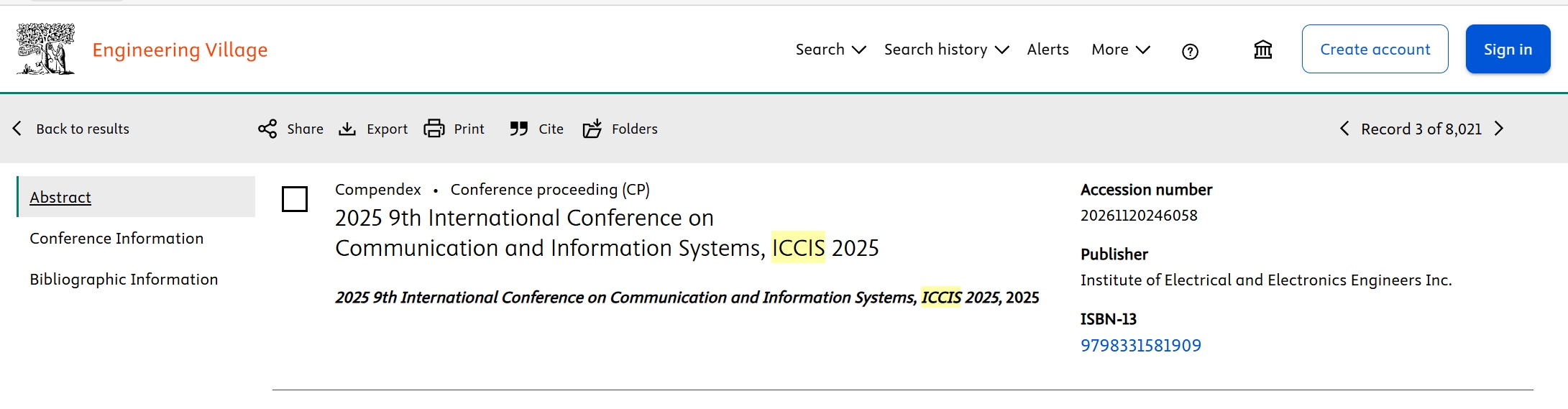Expand the Search history dropdown
The height and width of the screenshot is (409, 1568).
(x=946, y=50)
